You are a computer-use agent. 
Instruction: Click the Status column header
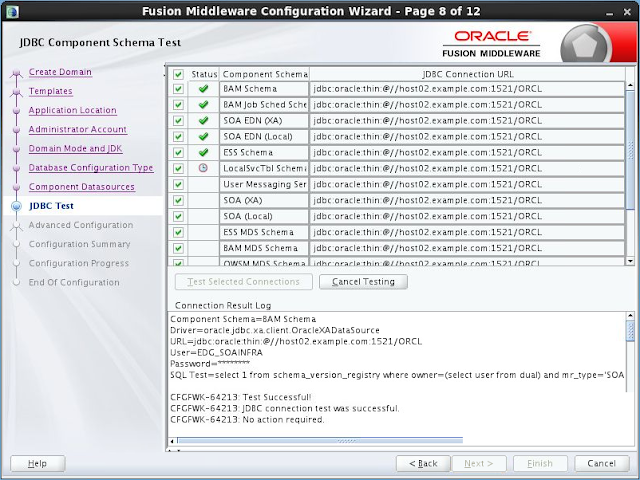point(204,74)
